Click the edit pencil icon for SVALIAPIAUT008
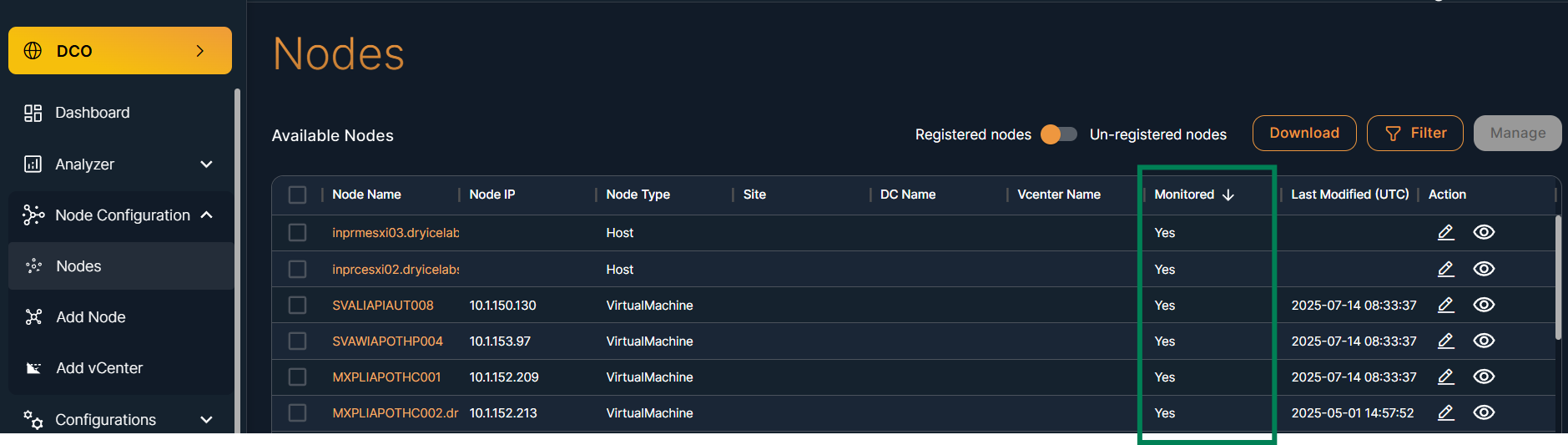 pos(1445,305)
